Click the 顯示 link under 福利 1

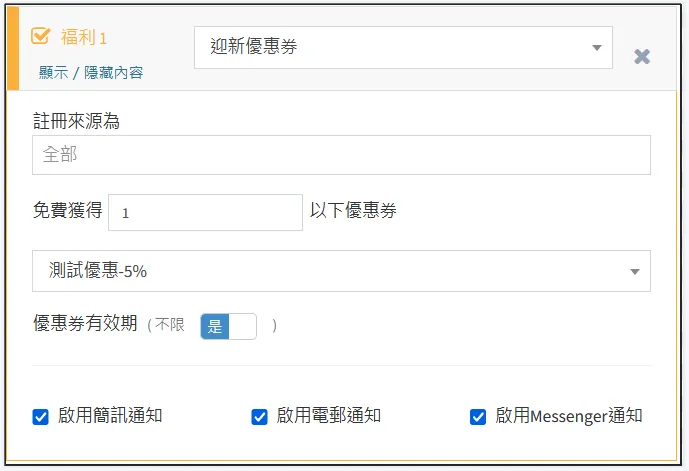coord(53,73)
